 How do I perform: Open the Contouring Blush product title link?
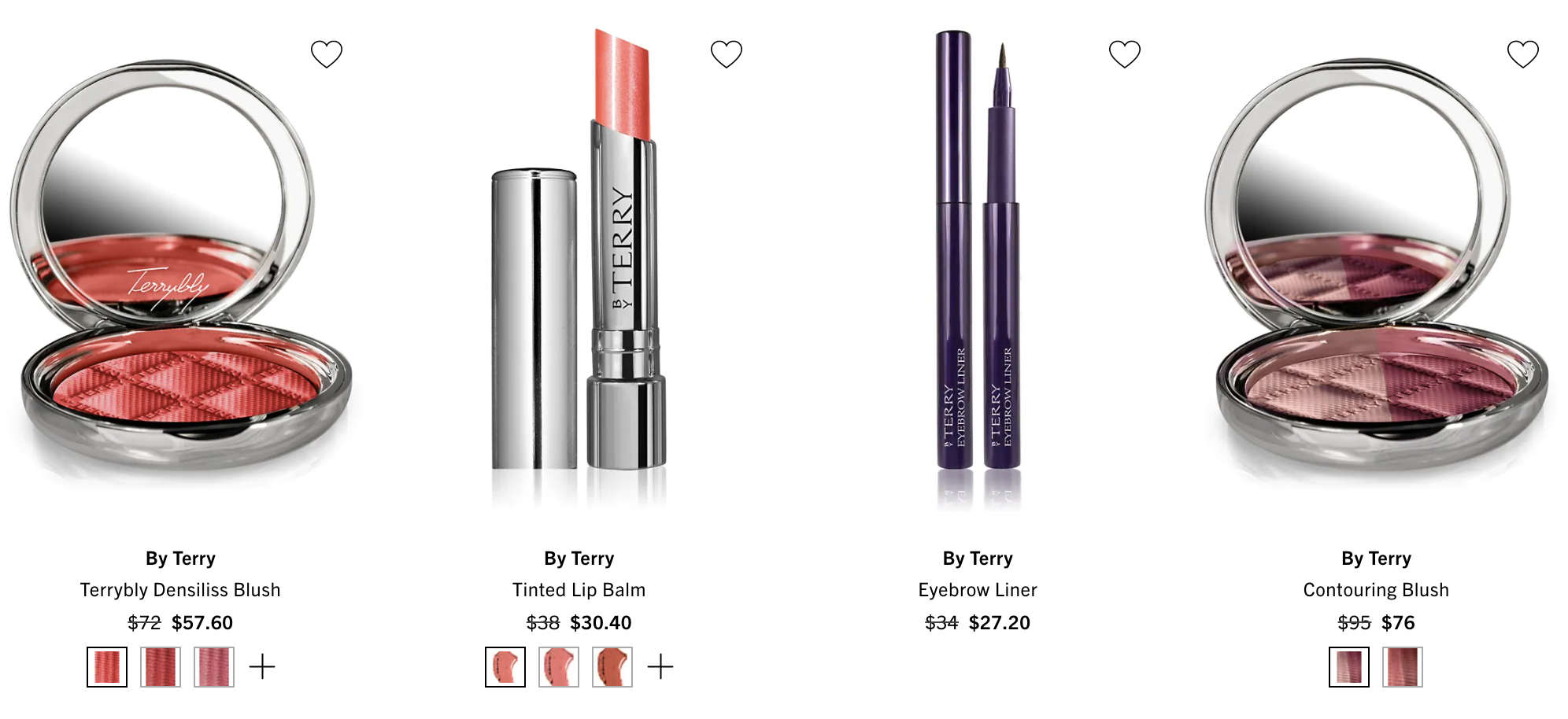(1376, 590)
